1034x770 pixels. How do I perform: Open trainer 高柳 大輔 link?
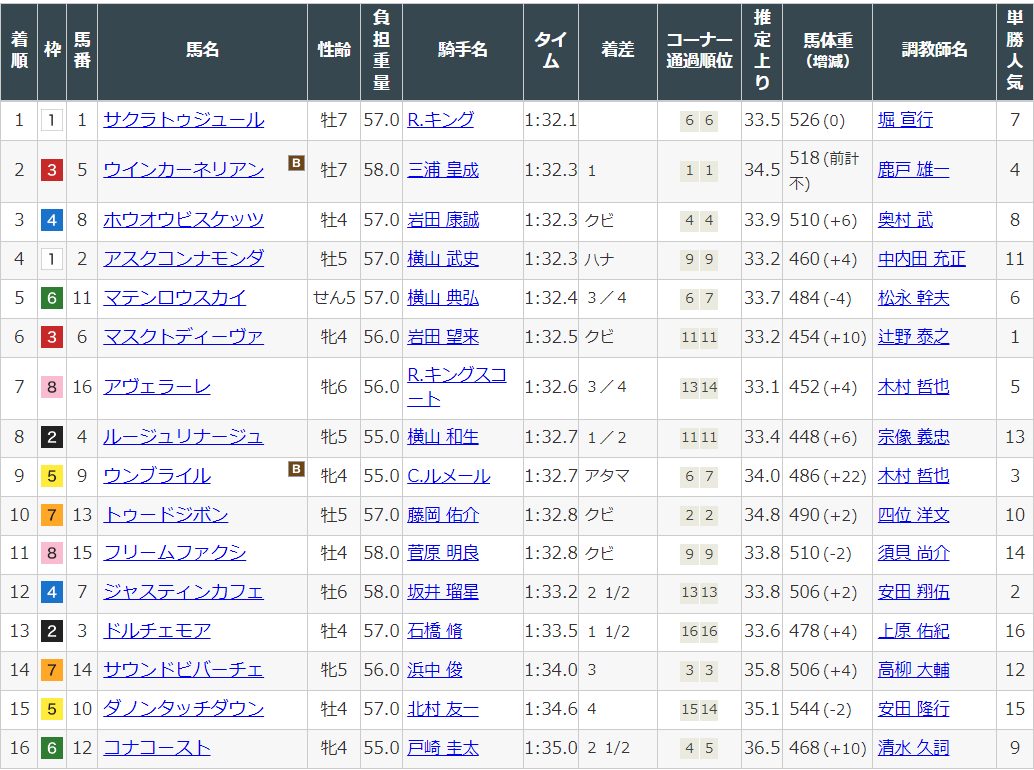click(x=913, y=670)
